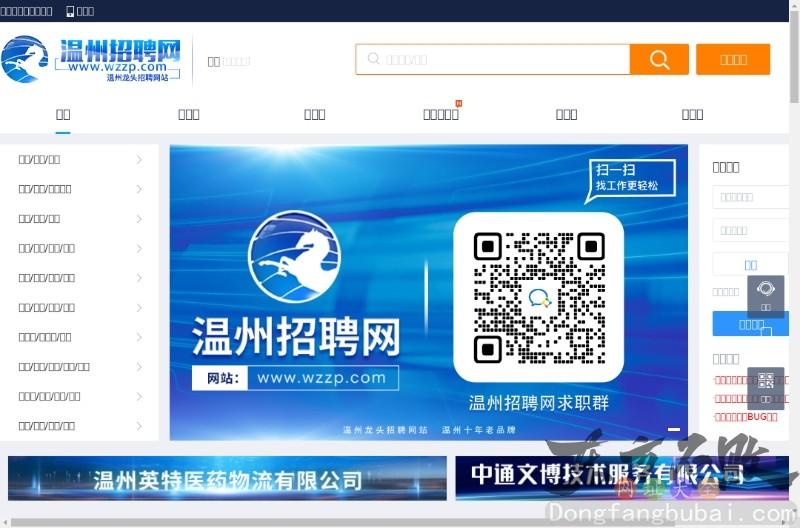Expand the bottom job category row chevron

click(x=139, y=426)
